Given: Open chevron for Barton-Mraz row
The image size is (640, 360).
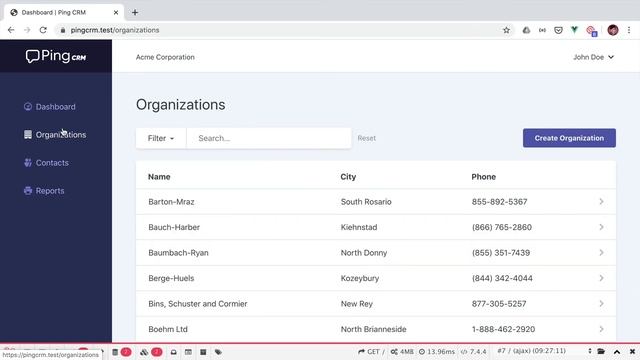Looking at the screenshot, I should pyautogui.click(x=601, y=202).
